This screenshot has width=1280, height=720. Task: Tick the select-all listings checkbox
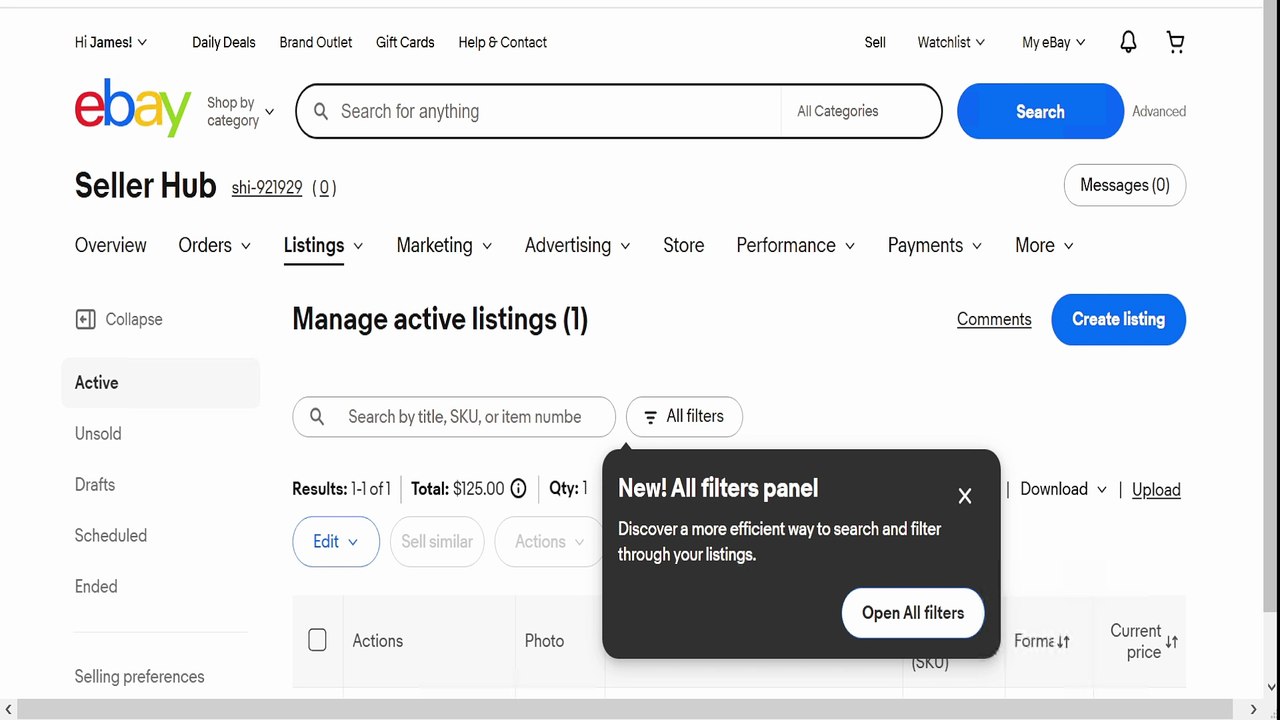point(317,640)
